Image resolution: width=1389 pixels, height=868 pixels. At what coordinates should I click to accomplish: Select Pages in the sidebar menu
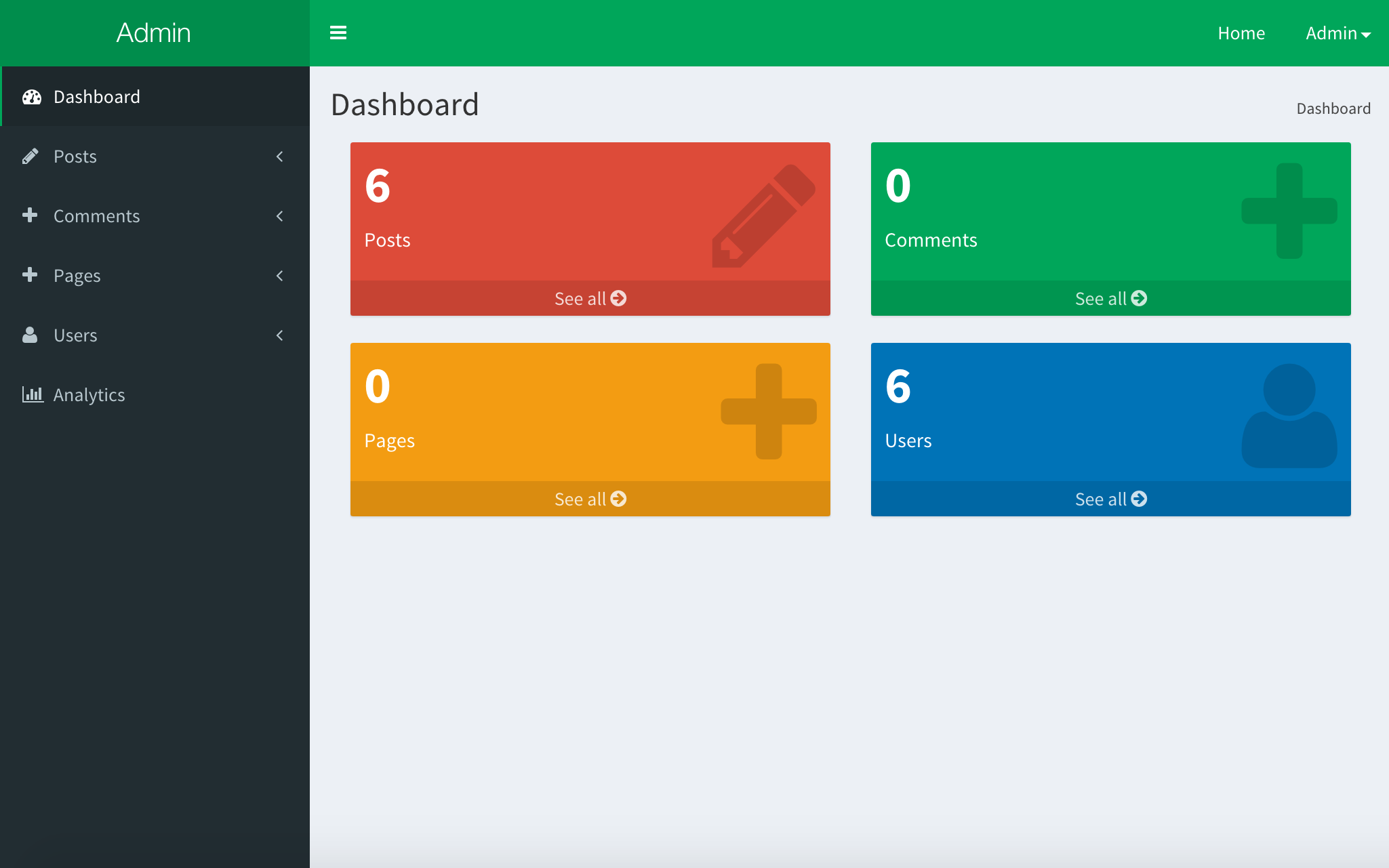coord(77,276)
